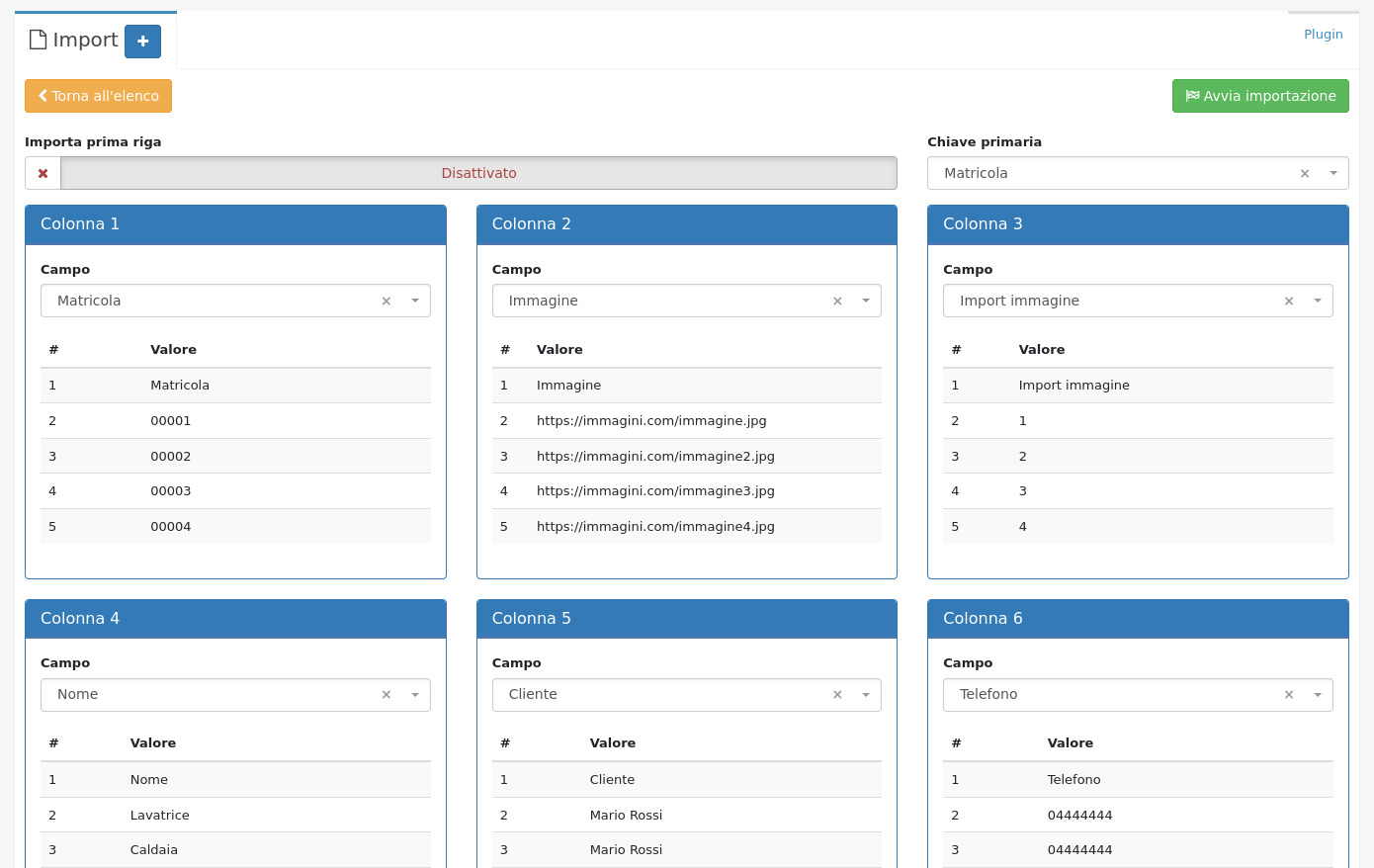Start import with Avvia importazione button
This screenshot has height=868, width=1374.
pyautogui.click(x=1260, y=96)
